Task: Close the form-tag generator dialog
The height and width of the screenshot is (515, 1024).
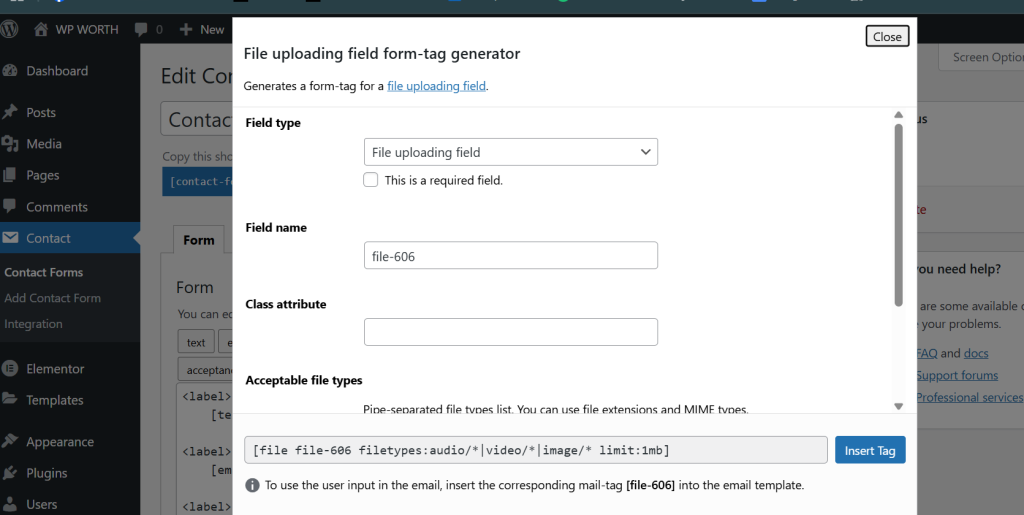Action: click(x=887, y=37)
